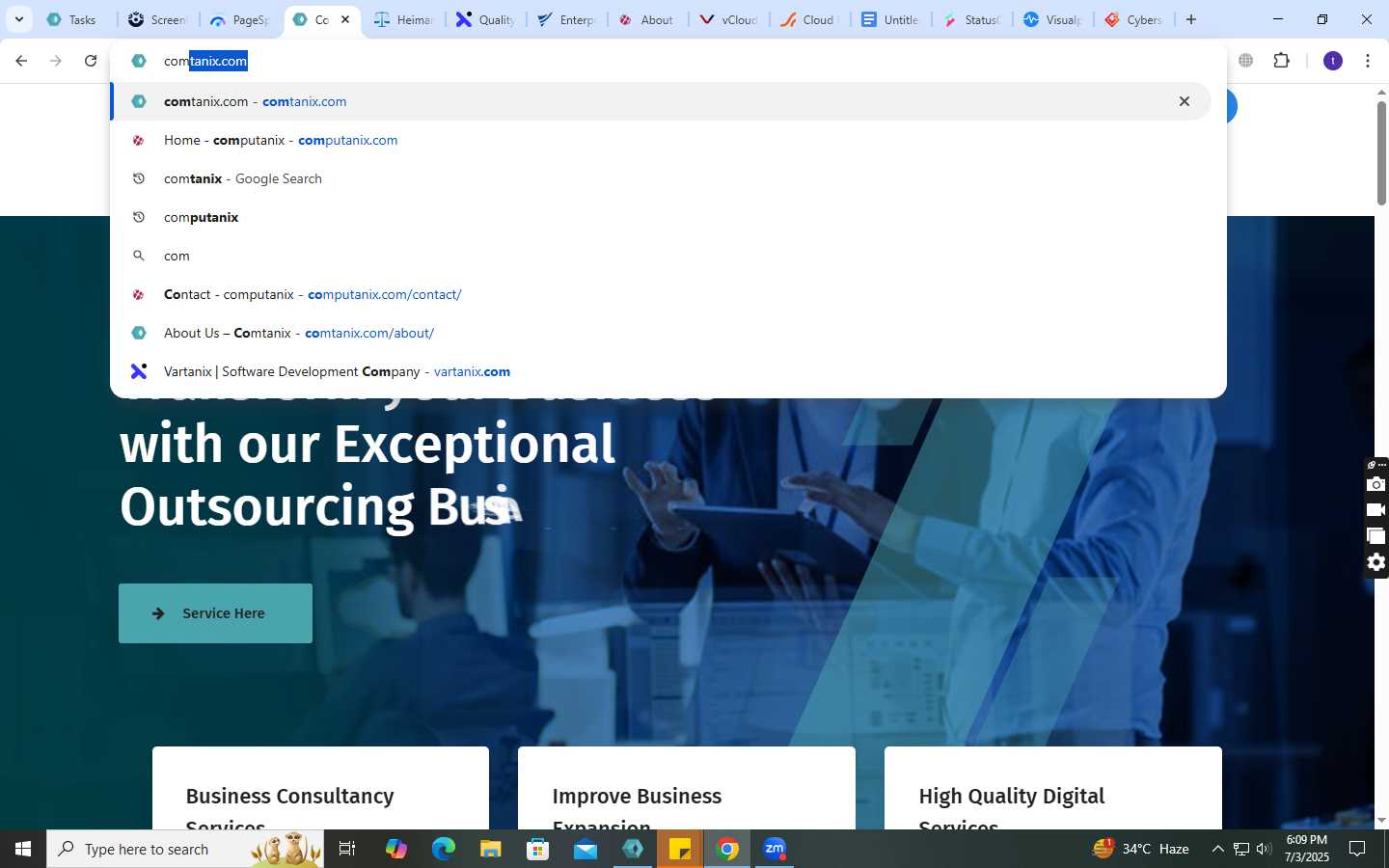Open the Visualping tab
This screenshot has height=868, width=1389.
pos(1052,19)
